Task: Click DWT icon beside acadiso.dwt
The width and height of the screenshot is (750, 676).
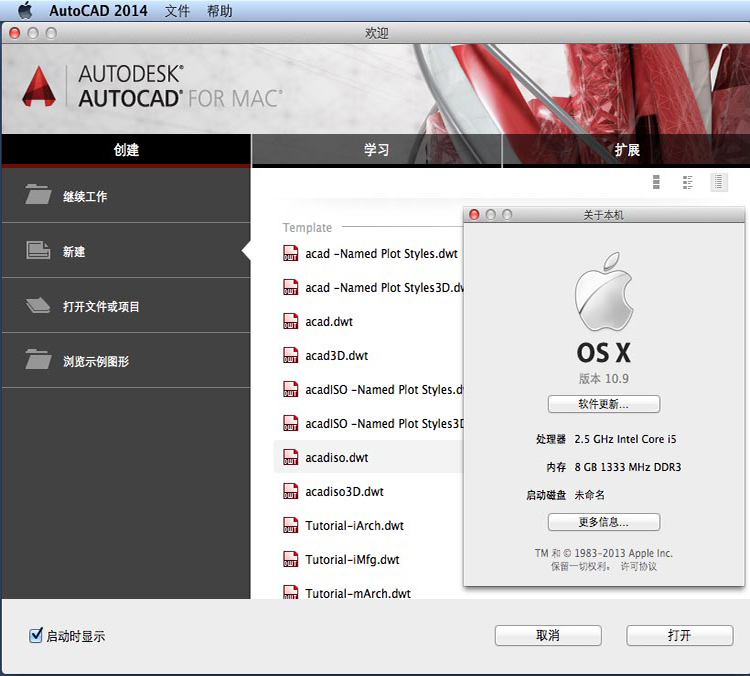Action: (x=290, y=457)
